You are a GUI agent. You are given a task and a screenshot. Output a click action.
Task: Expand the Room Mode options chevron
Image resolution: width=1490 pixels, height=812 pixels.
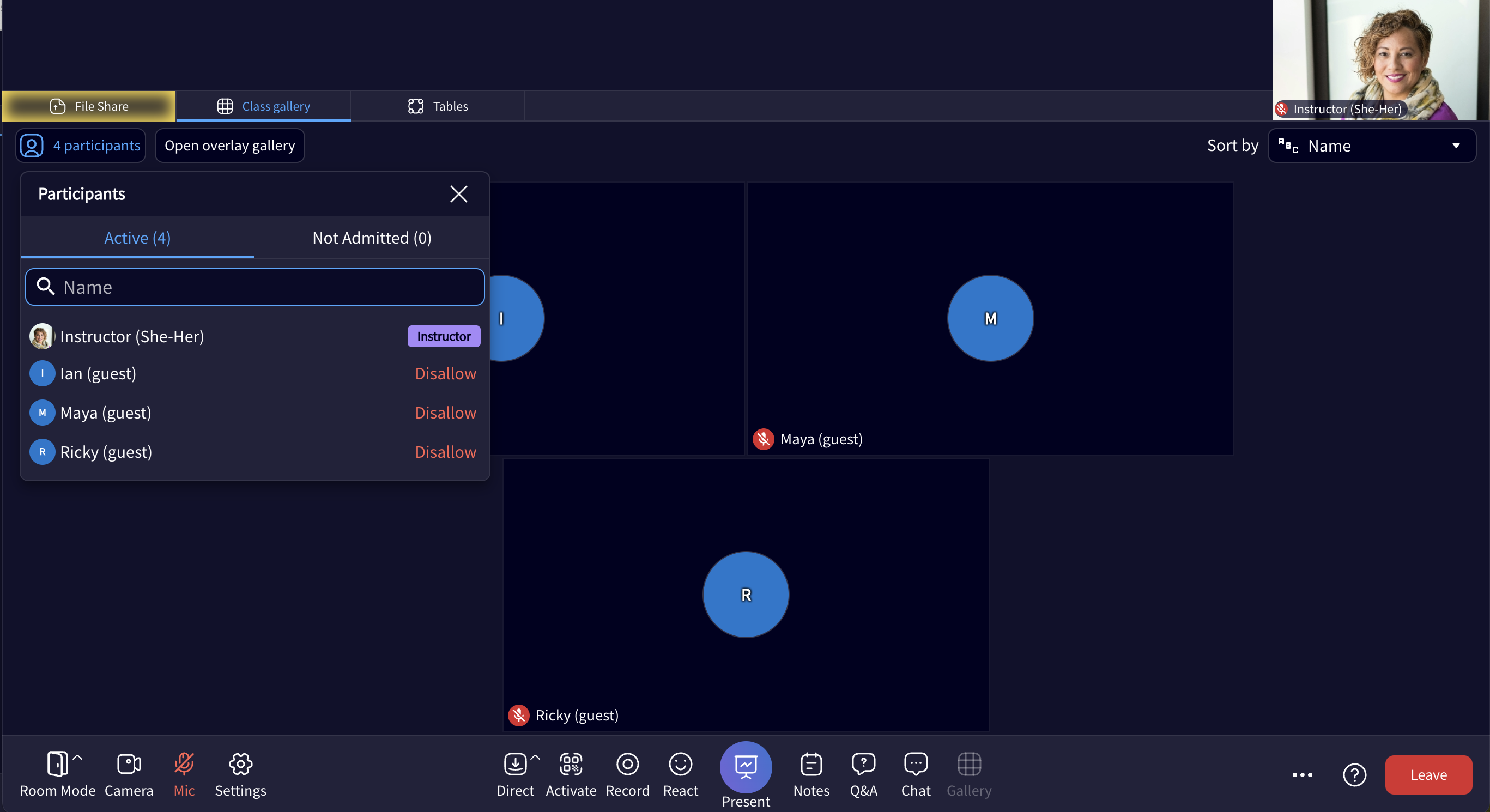[77, 756]
